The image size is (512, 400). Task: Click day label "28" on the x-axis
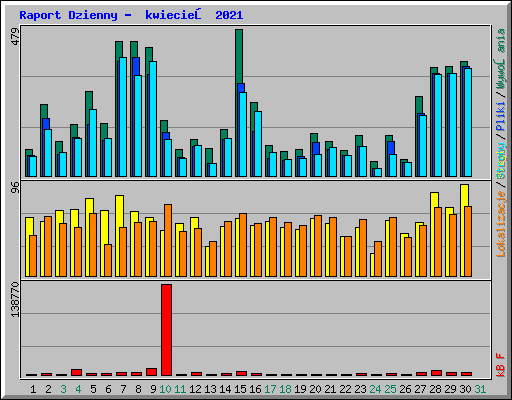click(435, 389)
